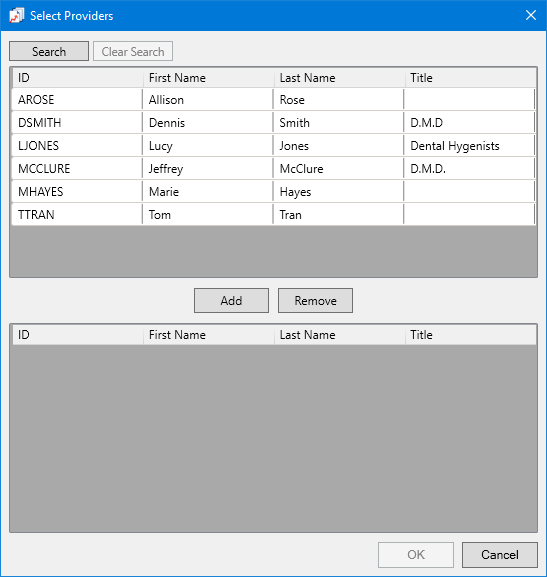Screen dimensions: 547x577
Task: Click the Add button
Action: [x=232, y=301]
